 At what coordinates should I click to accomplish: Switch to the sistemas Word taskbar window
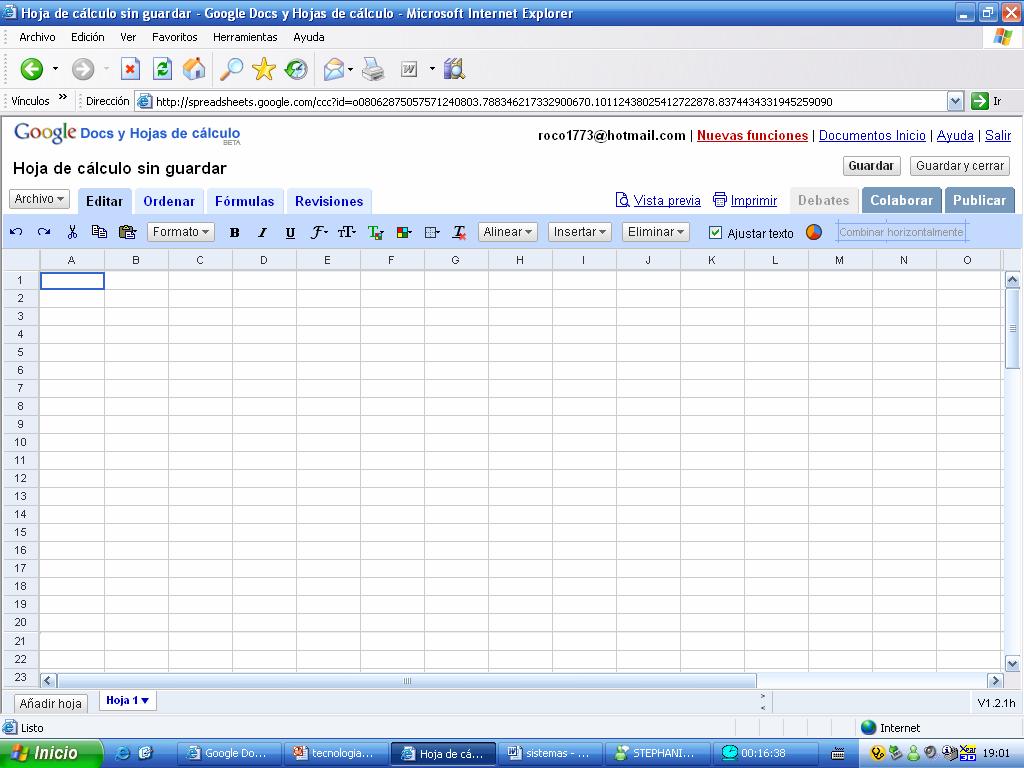[x=551, y=753]
